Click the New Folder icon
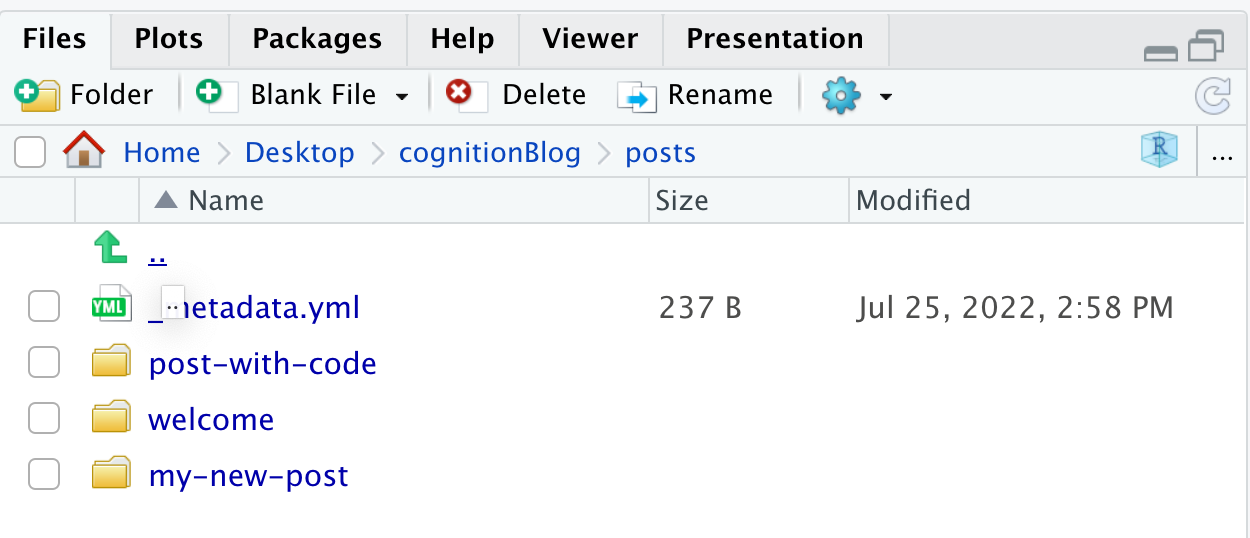Screen dimensions: 1250x538 point(37,95)
